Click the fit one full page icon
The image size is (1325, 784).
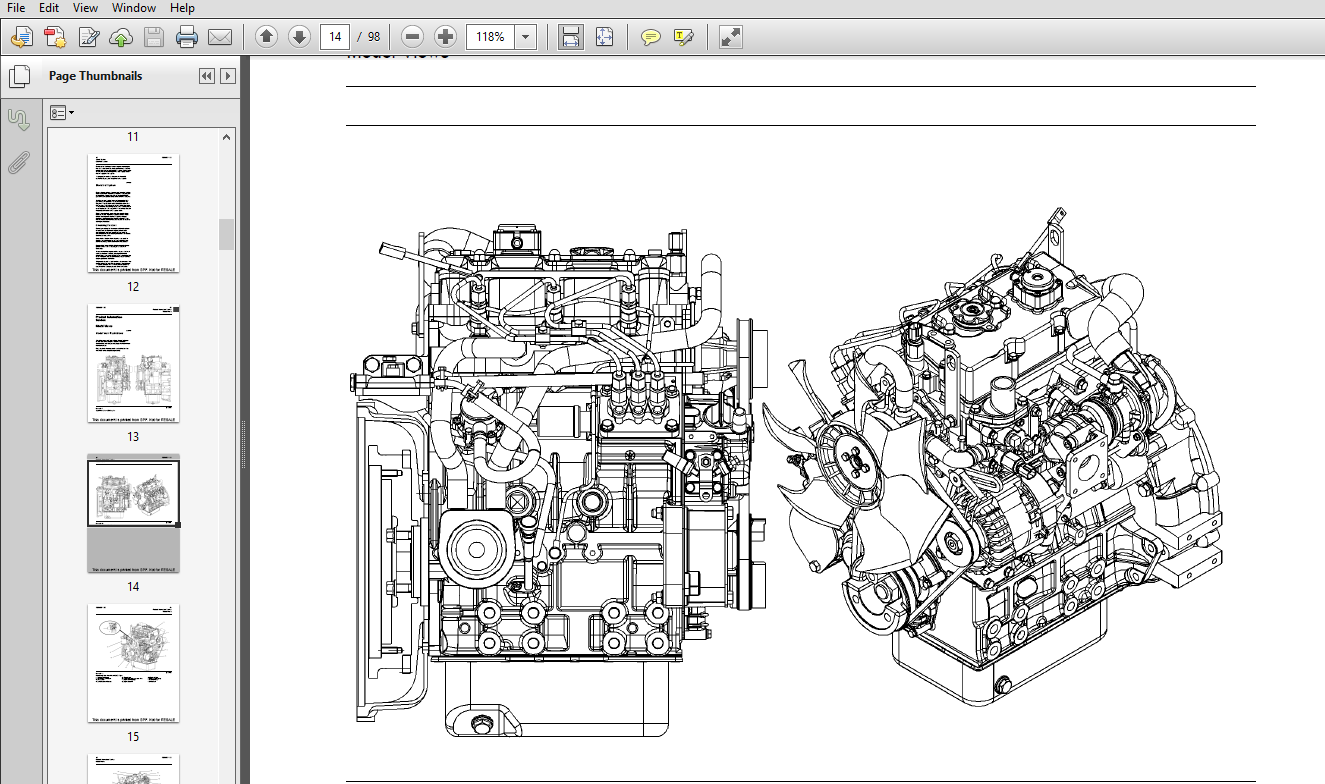(604, 38)
